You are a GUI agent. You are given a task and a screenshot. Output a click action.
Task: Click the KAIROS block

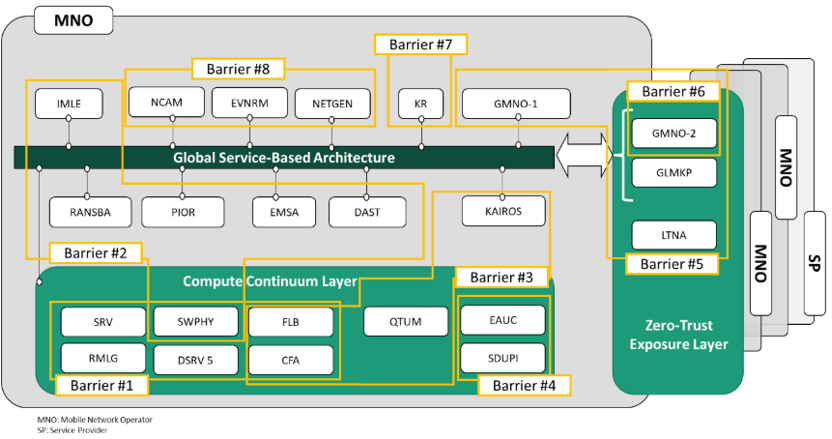point(505,210)
